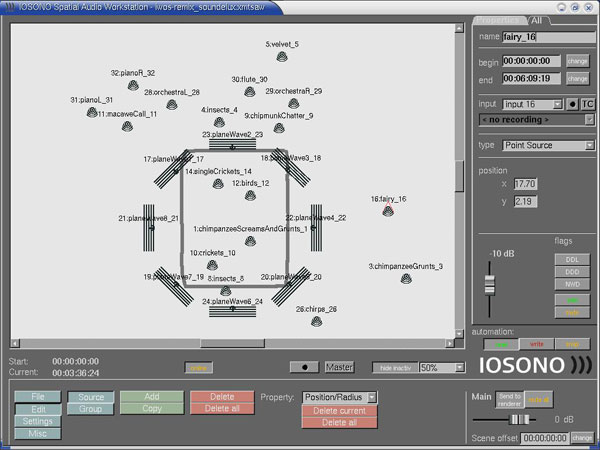Open the Position/Radius property dropdown

[372, 398]
